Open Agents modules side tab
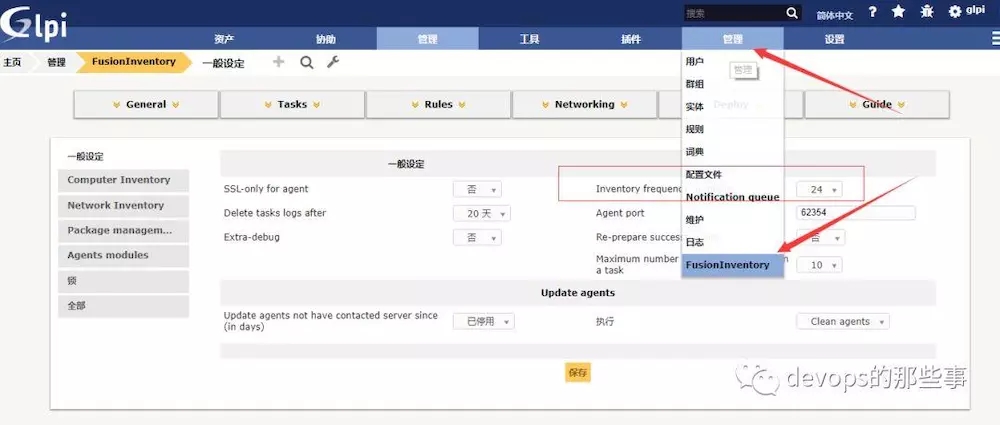The image size is (1000, 425). [x=123, y=255]
